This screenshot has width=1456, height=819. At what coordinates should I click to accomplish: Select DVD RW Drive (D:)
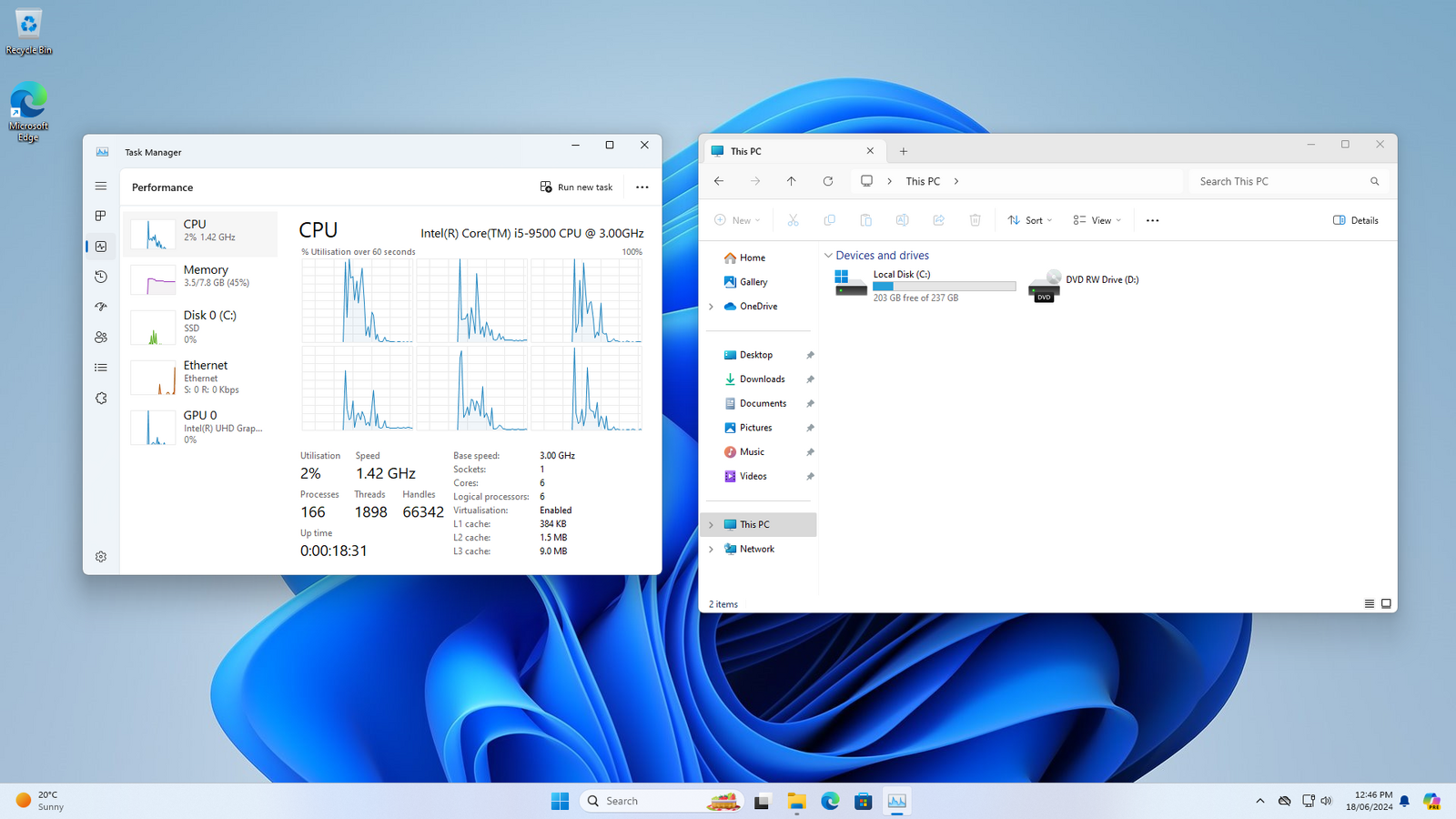point(1085,286)
